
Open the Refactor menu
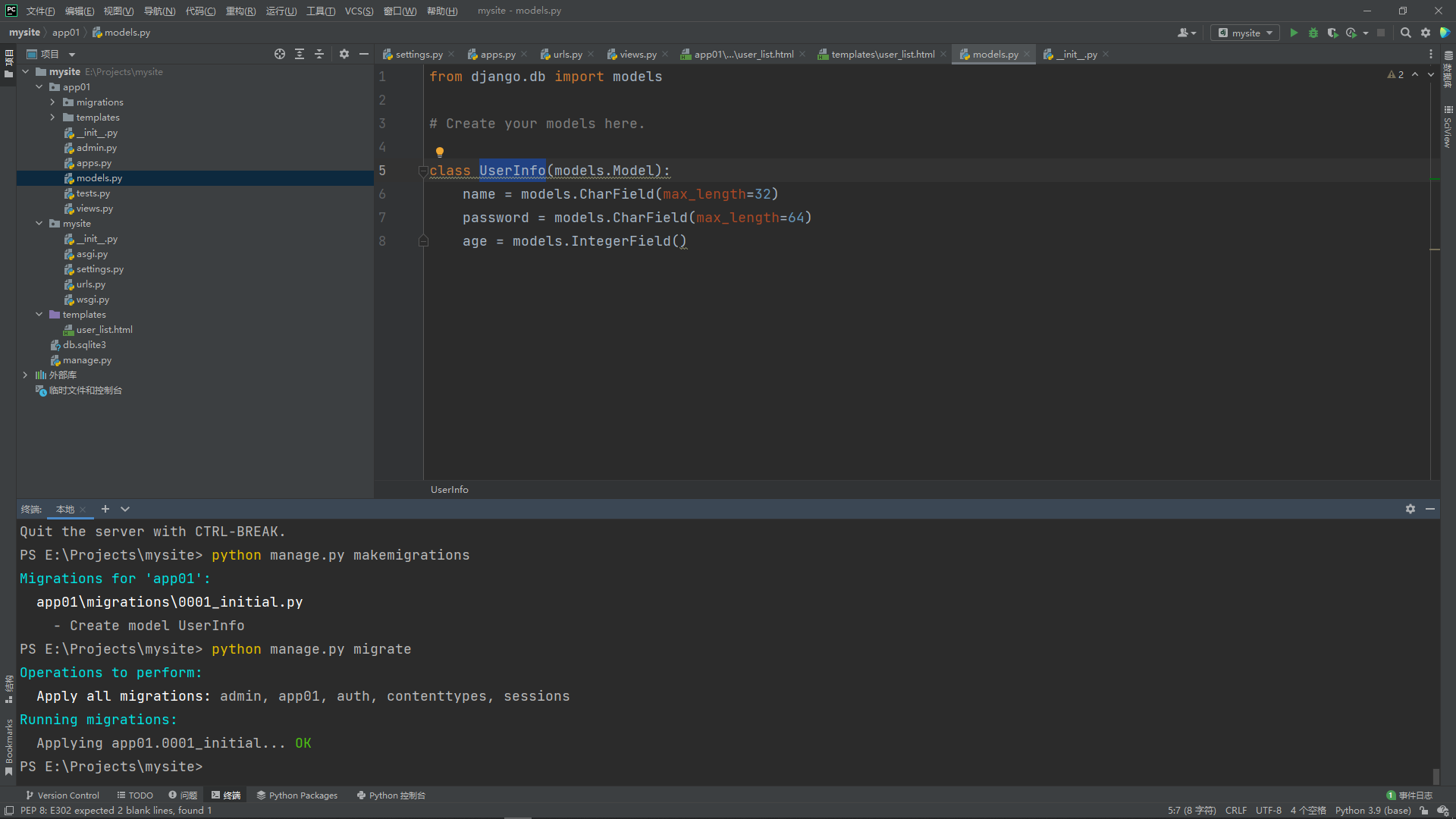point(240,11)
